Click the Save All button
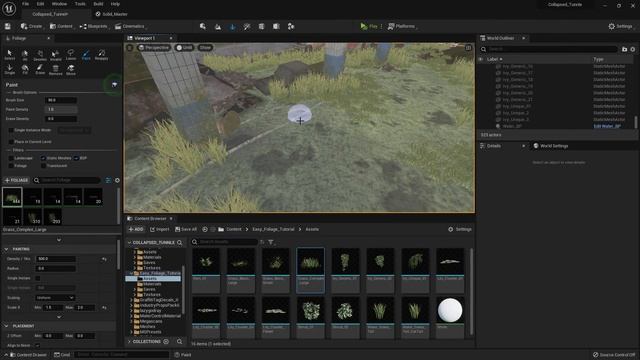This screenshot has width=640, height=360. (x=186, y=229)
